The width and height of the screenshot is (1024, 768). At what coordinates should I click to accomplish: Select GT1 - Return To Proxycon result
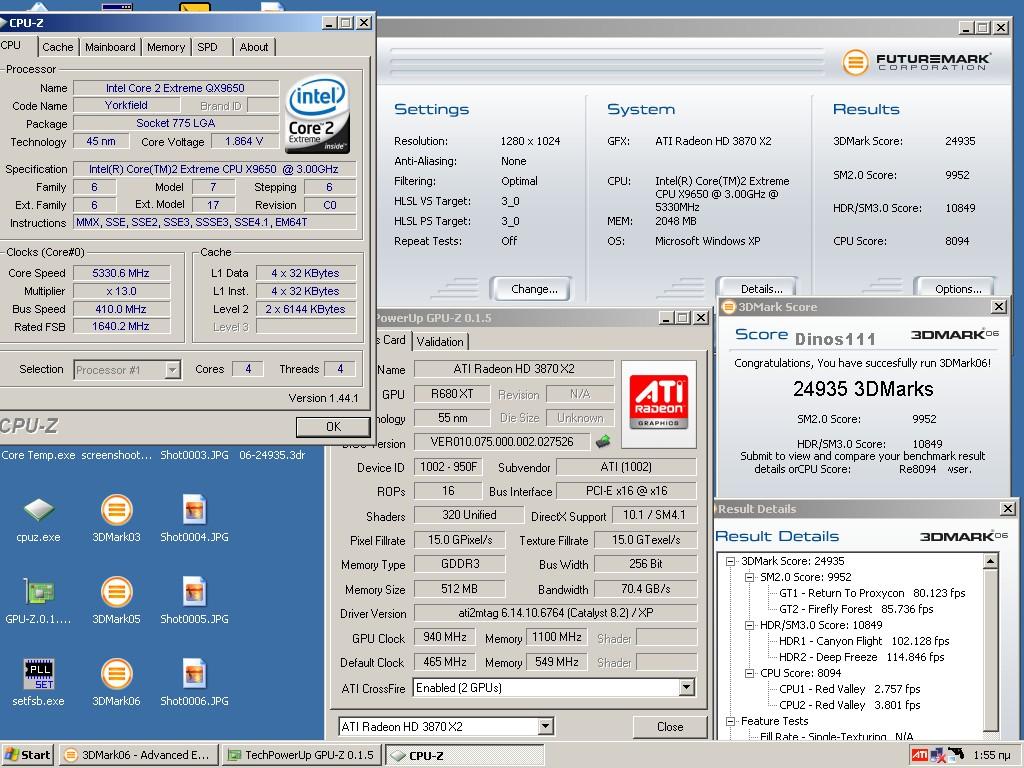(x=872, y=593)
